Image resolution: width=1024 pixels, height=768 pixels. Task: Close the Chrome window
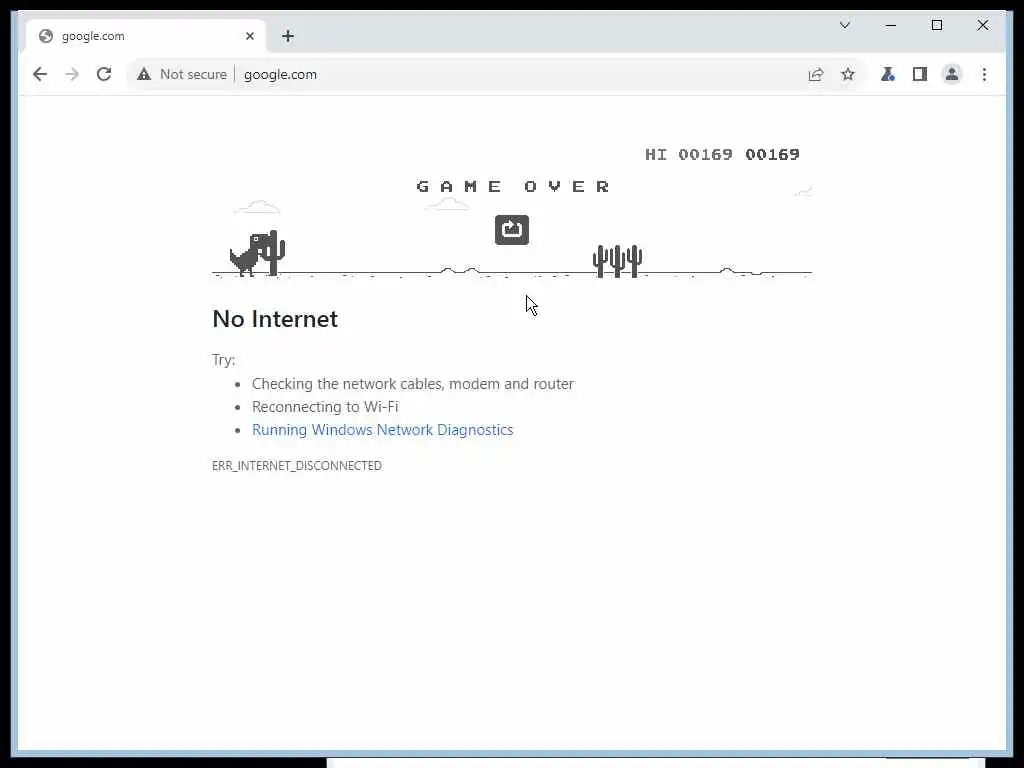[x=982, y=25]
